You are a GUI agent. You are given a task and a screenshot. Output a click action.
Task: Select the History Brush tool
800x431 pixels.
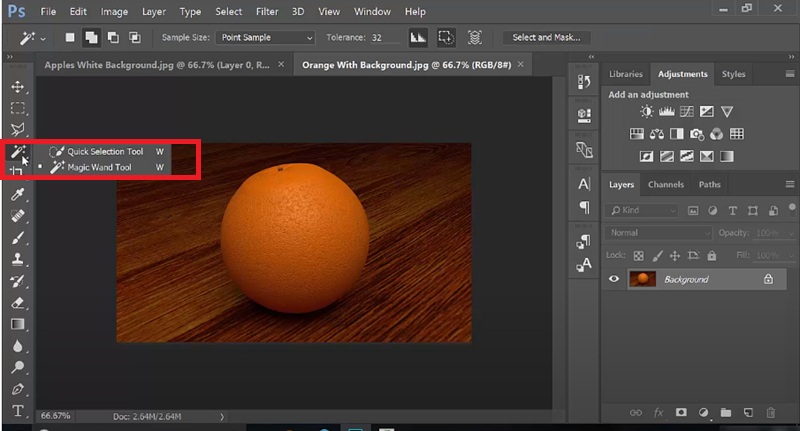[17, 281]
